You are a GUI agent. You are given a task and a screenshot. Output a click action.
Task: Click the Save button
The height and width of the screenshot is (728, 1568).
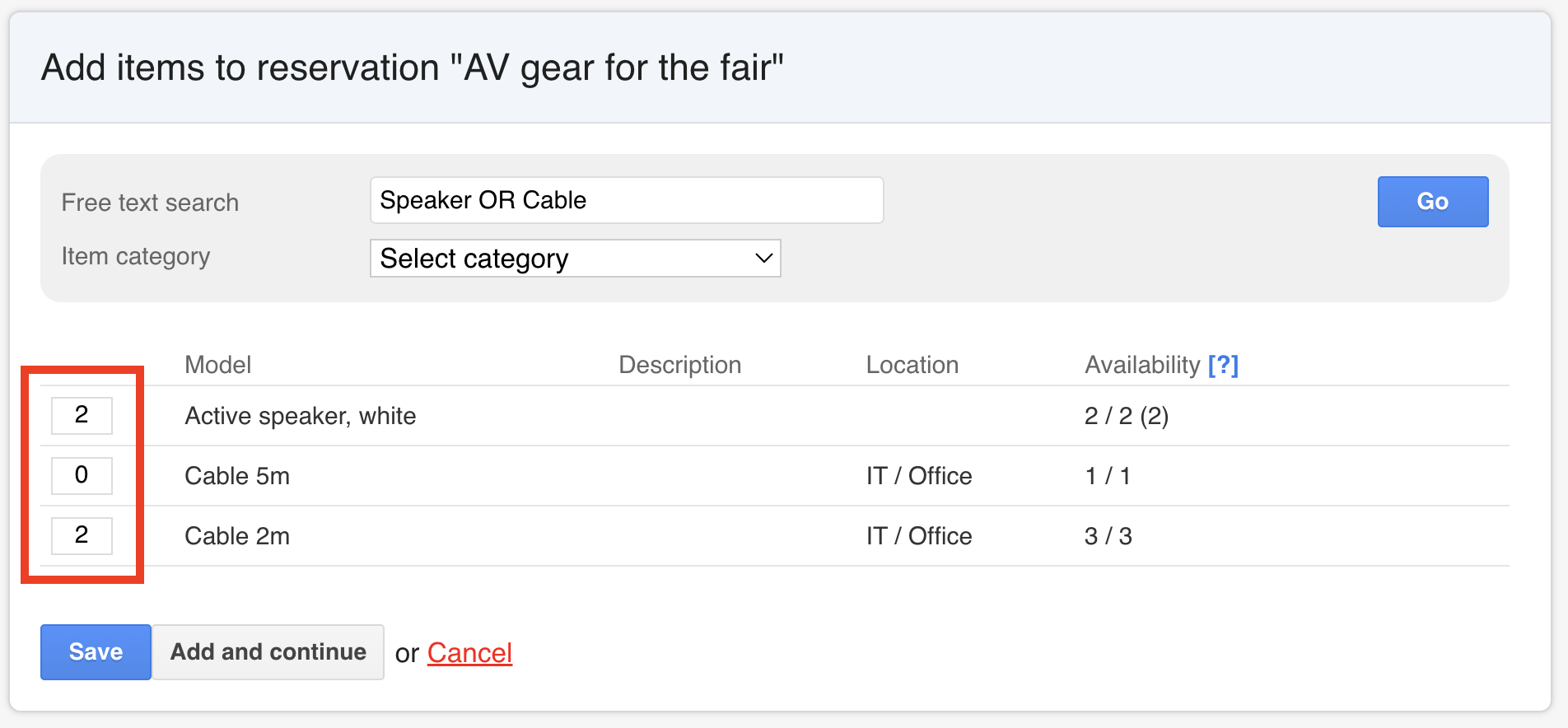coord(96,651)
